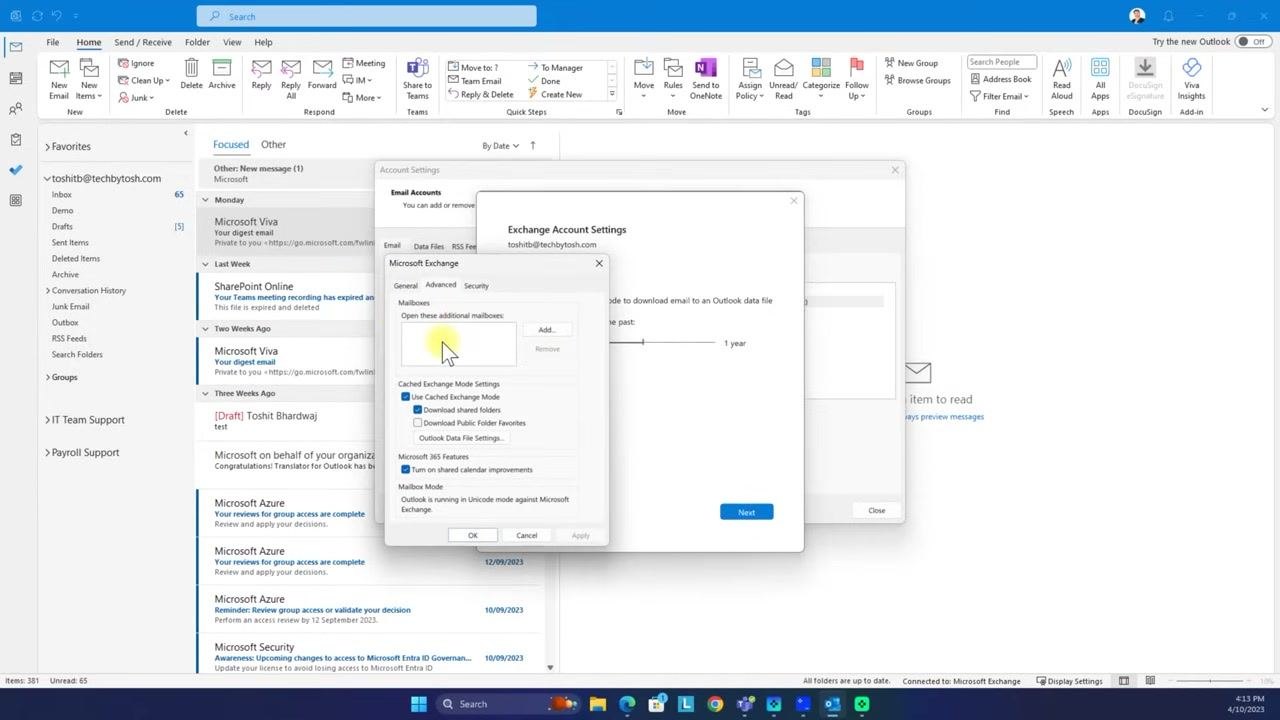
Task: Open the View ribbon tab
Action: click(x=232, y=42)
